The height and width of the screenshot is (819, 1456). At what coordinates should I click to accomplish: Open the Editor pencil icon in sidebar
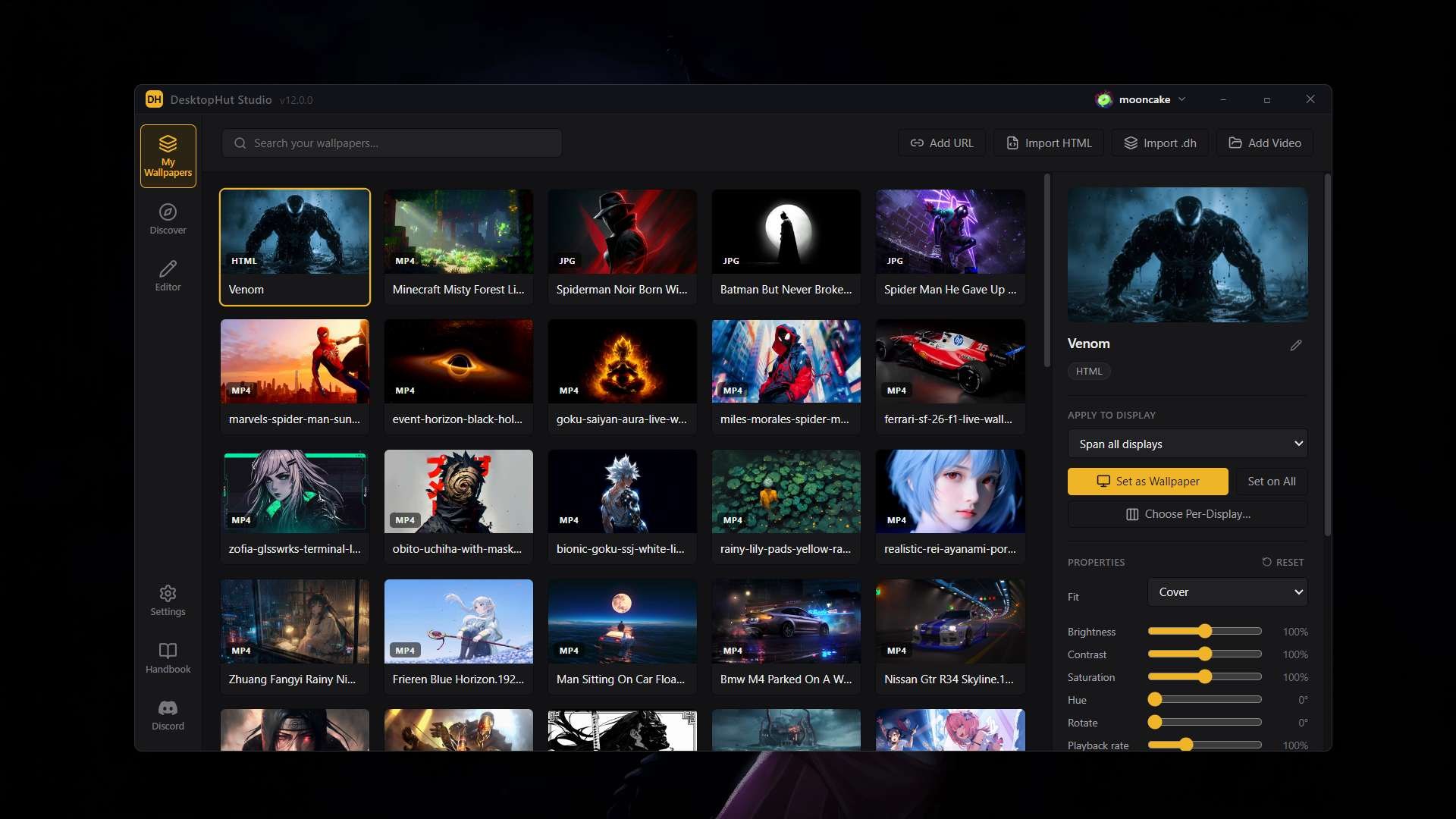168,269
